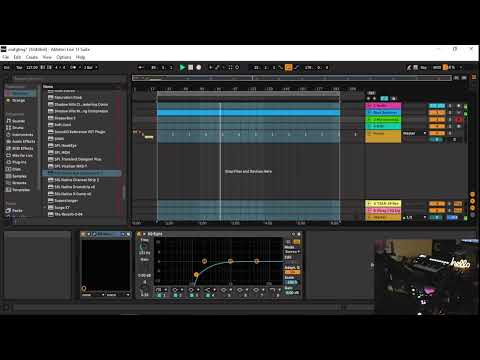Viewport: 480px width, 360px height.
Task: Select SSL Native Channel Strip 2
Action: [76, 180]
